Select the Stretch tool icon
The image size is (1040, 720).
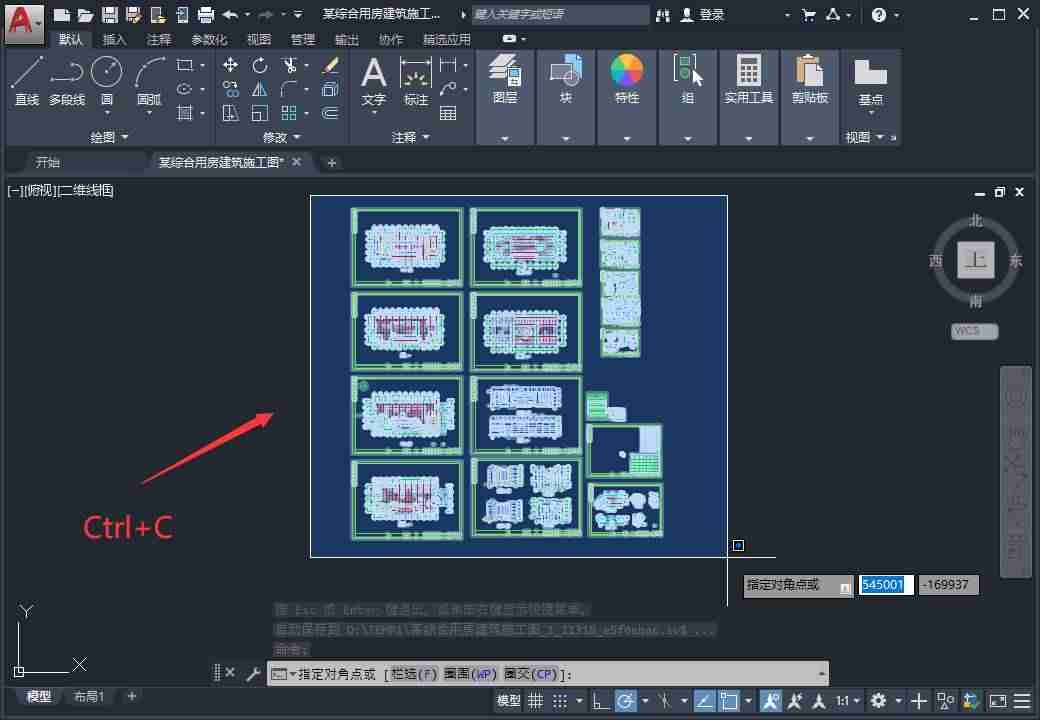point(230,113)
